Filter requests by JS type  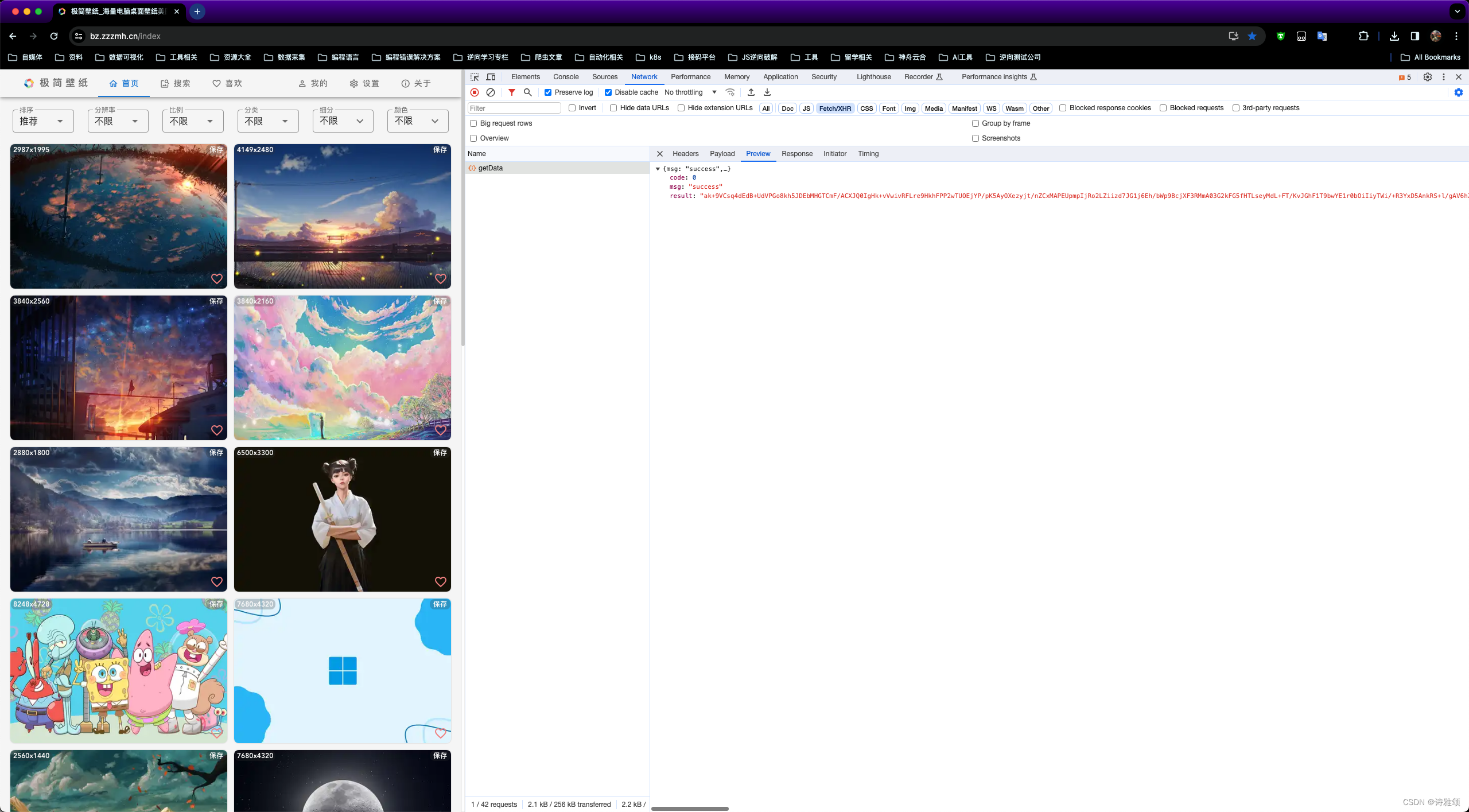806,108
